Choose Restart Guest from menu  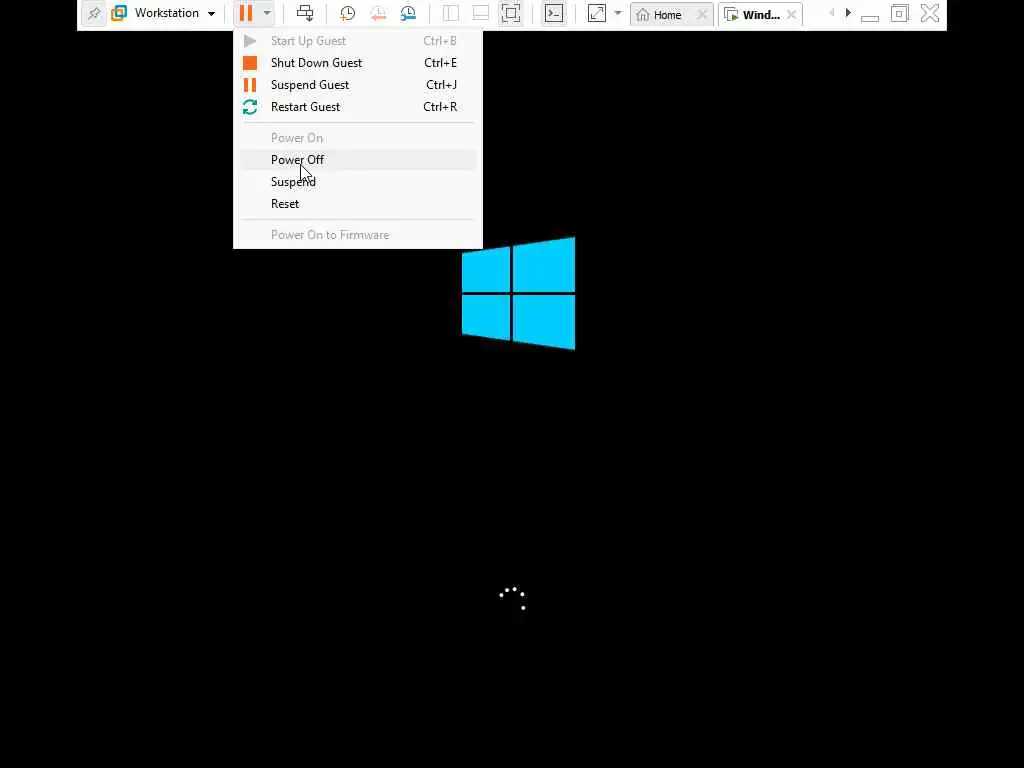coord(358,106)
